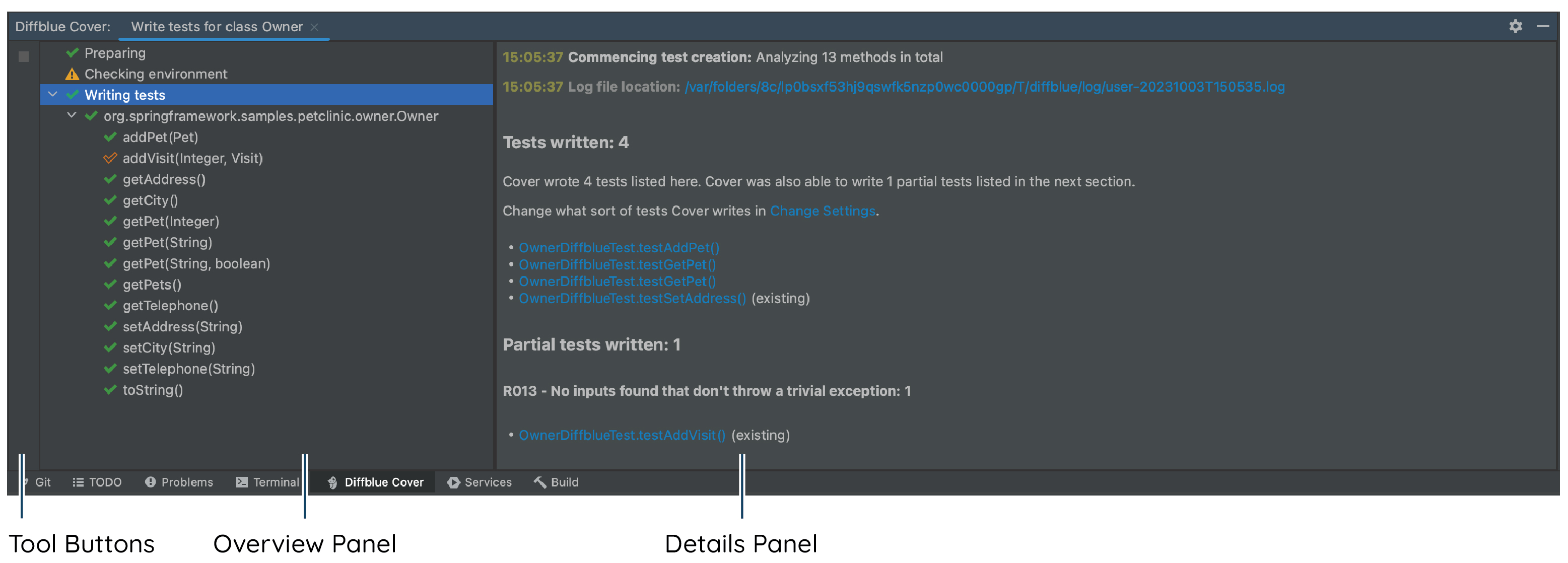1568x563 pixels.
Task: Collapse the Writing tests node
Action: tap(53, 94)
